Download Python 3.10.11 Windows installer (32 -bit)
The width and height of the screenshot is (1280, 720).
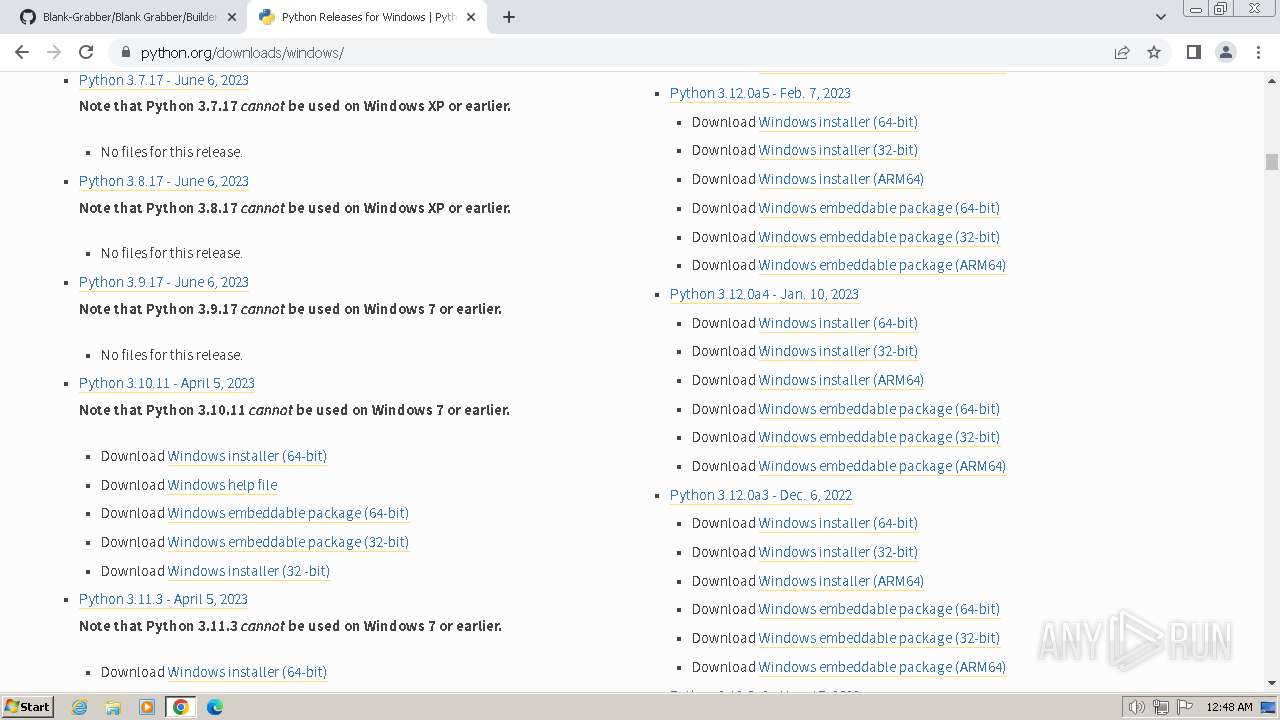coord(249,571)
